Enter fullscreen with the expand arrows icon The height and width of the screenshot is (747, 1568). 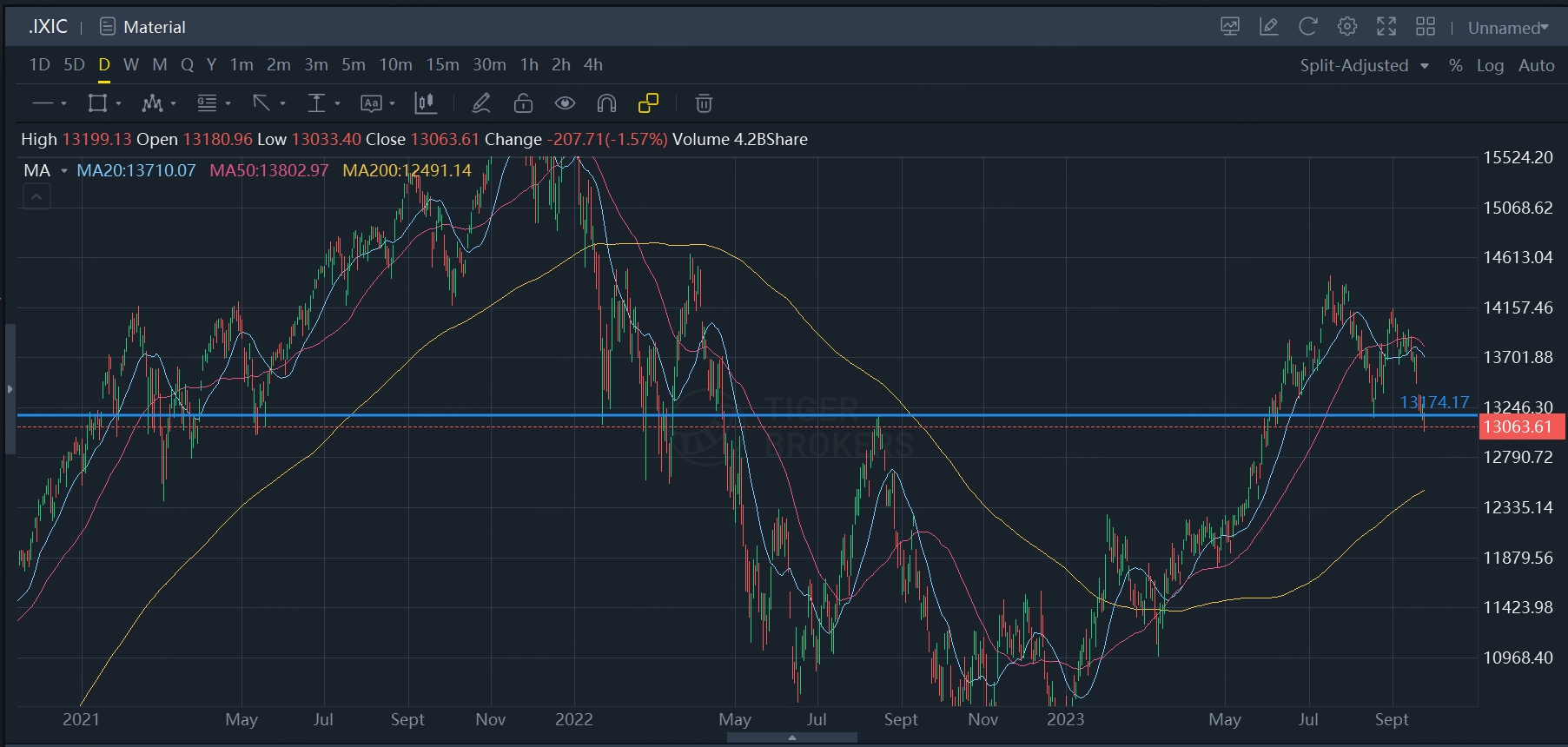1386,27
